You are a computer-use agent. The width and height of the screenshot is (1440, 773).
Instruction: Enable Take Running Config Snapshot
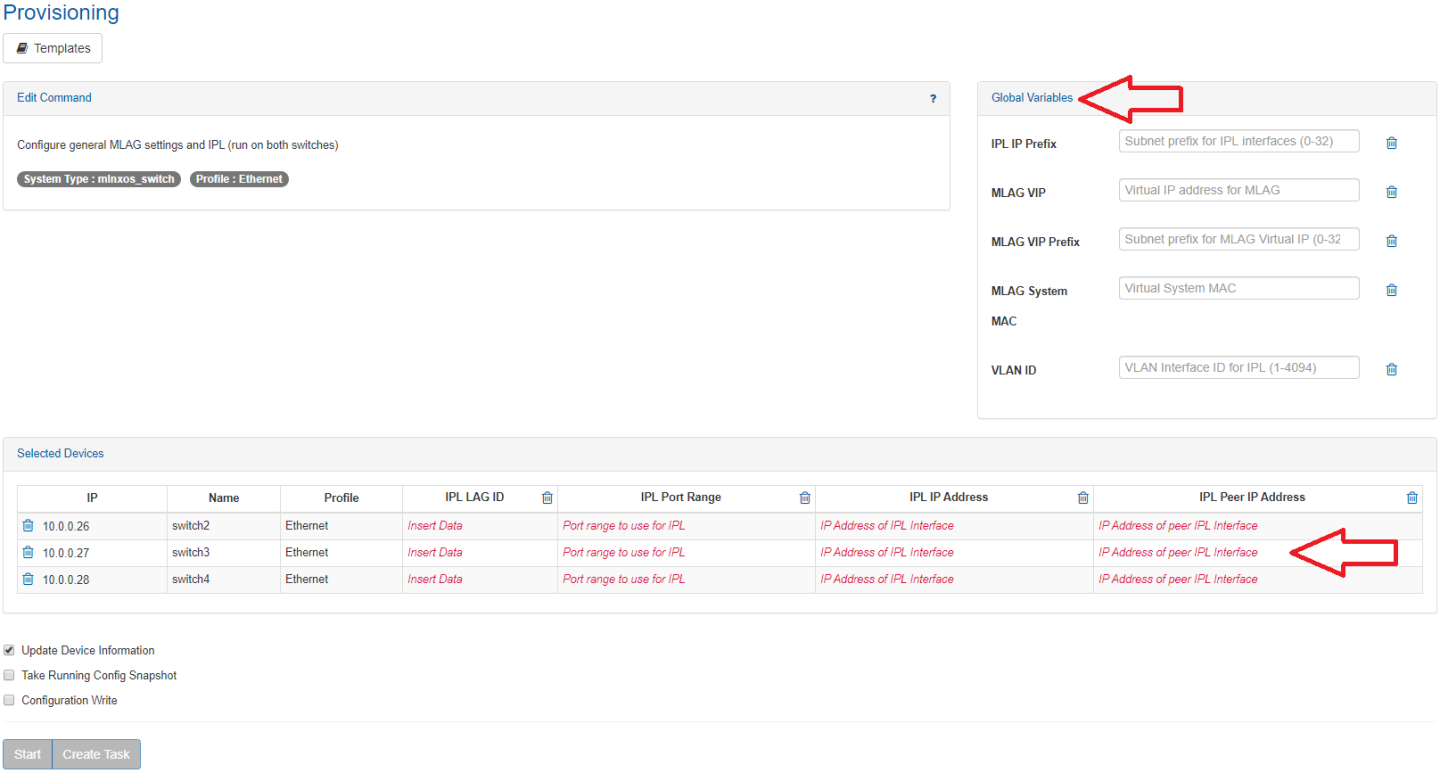(x=9, y=675)
